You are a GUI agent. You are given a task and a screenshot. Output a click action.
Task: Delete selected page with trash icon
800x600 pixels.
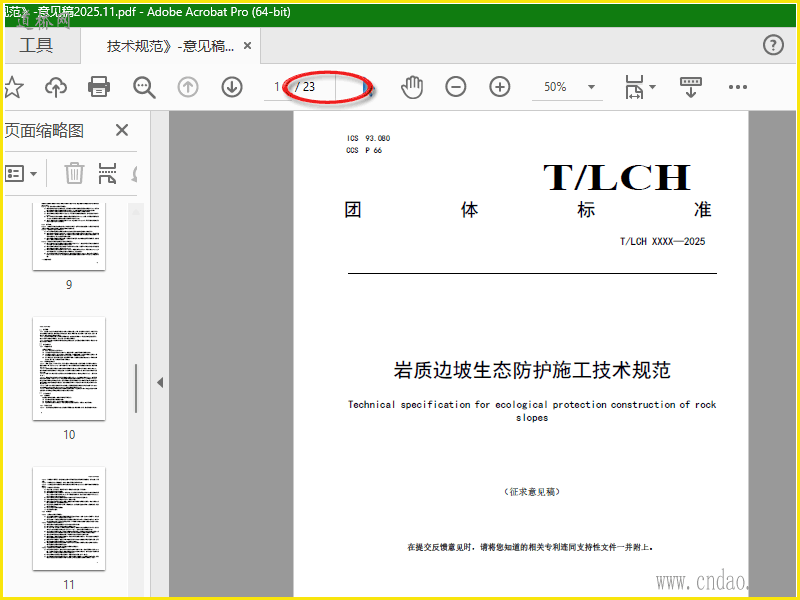[x=74, y=173]
